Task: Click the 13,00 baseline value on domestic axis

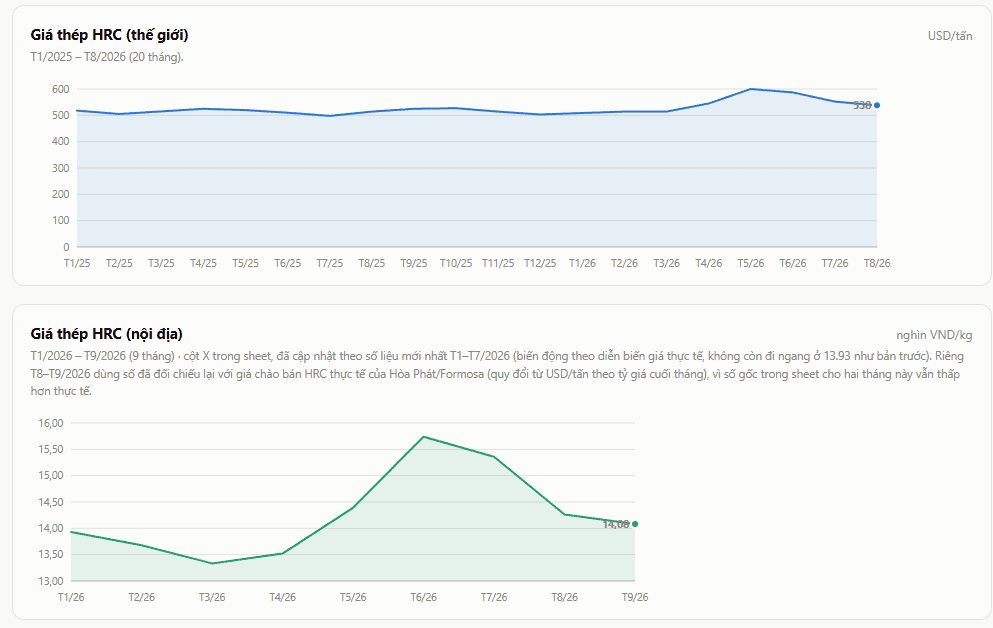Action: click(51, 581)
